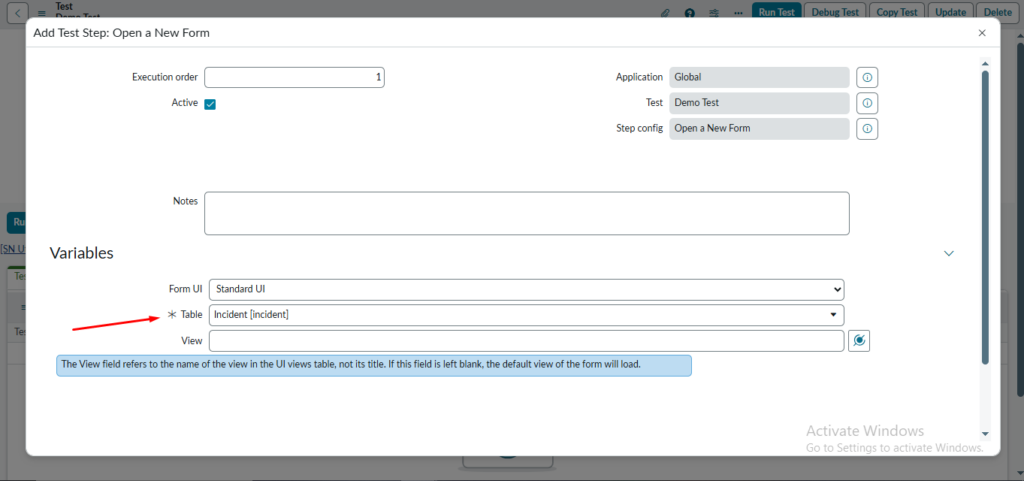1024x481 pixels.
Task: Open the Form UI dropdown
Action: tap(526, 289)
